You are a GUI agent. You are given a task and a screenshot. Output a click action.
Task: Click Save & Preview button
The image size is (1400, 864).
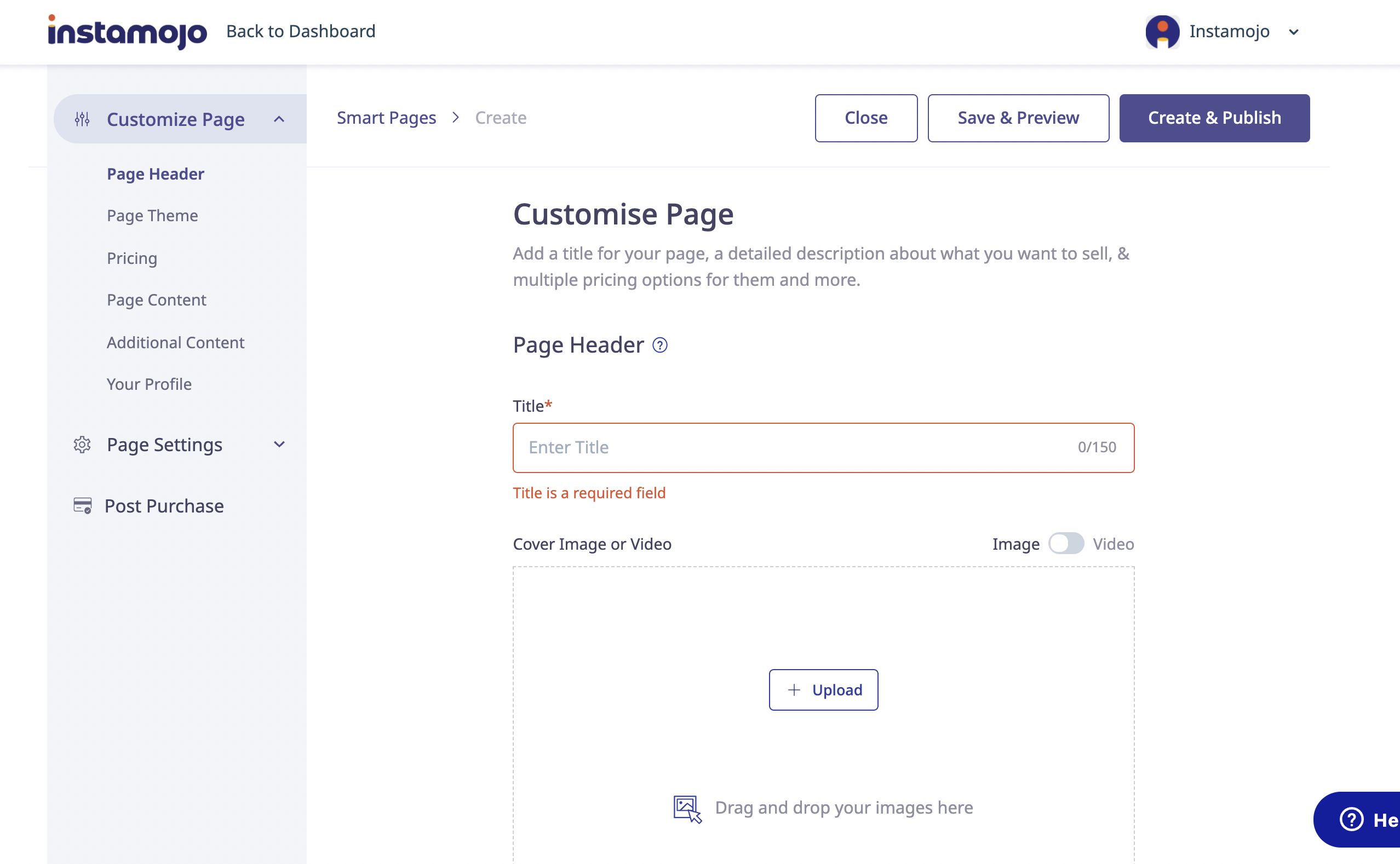1018,118
